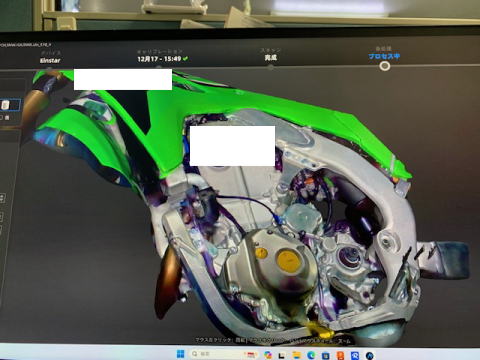Open the post-processing step labeled プロセス中
This screenshot has width=480, height=360.
coord(384,56)
